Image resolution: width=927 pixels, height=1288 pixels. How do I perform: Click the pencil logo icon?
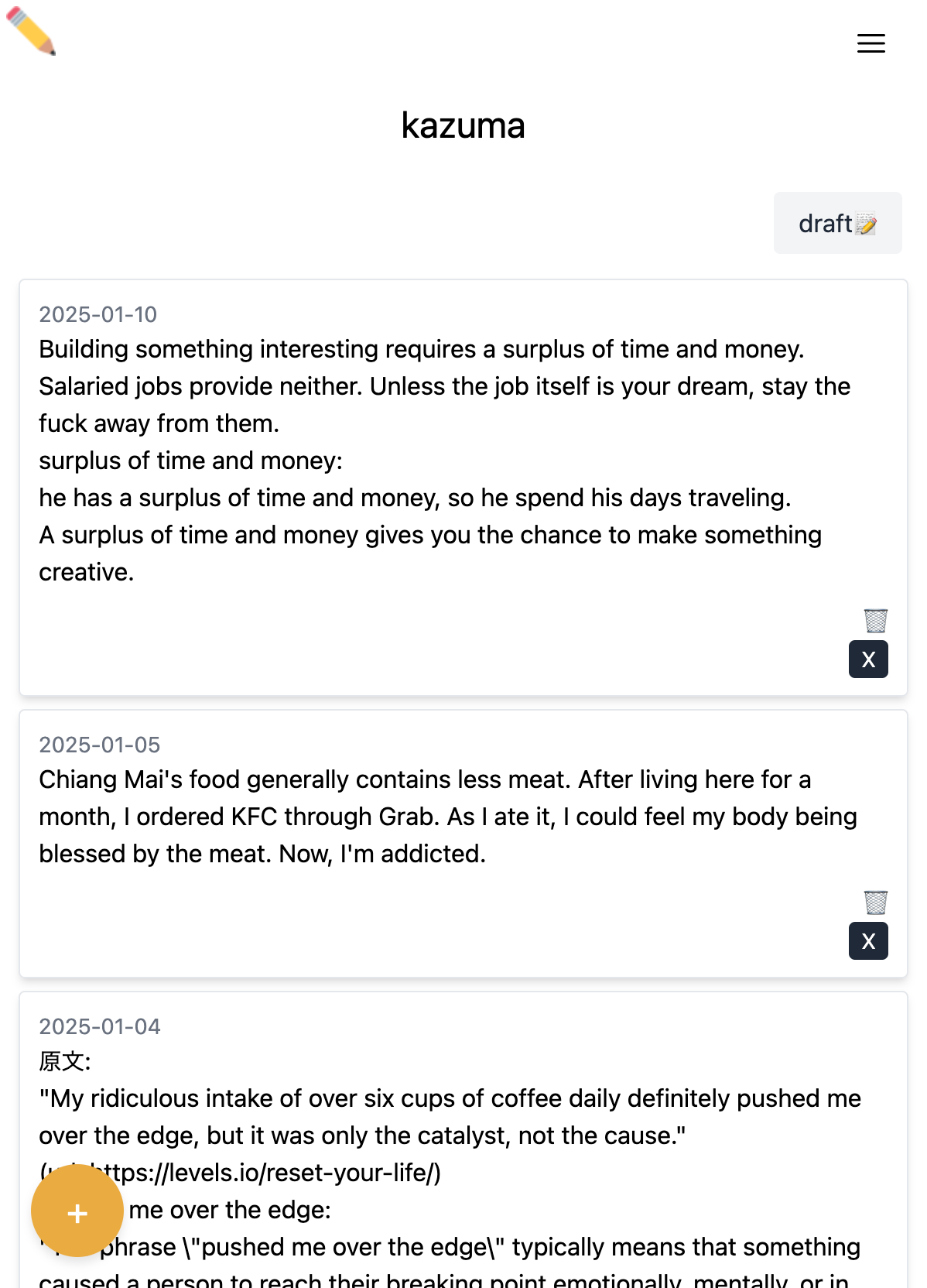point(31,31)
